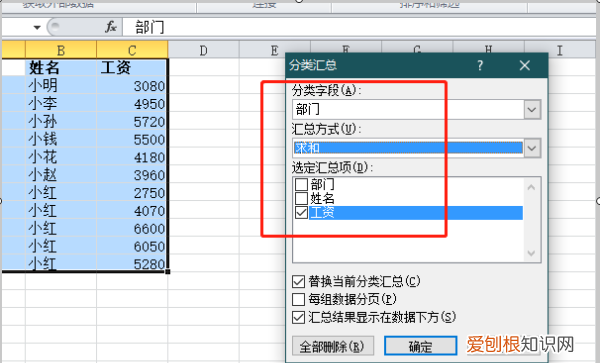Toggle 汇总结果显示在数据下方 checkbox
Screen dimensions: 600x363
pyautogui.click(x=298, y=317)
